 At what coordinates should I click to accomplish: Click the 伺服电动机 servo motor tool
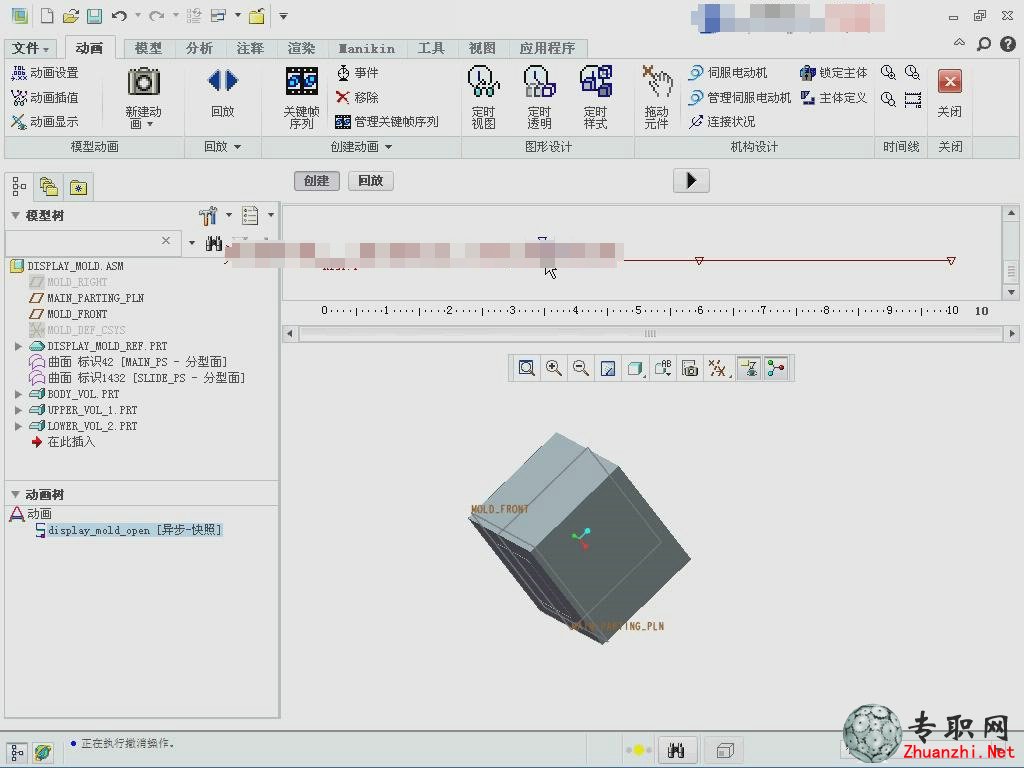click(728, 72)
